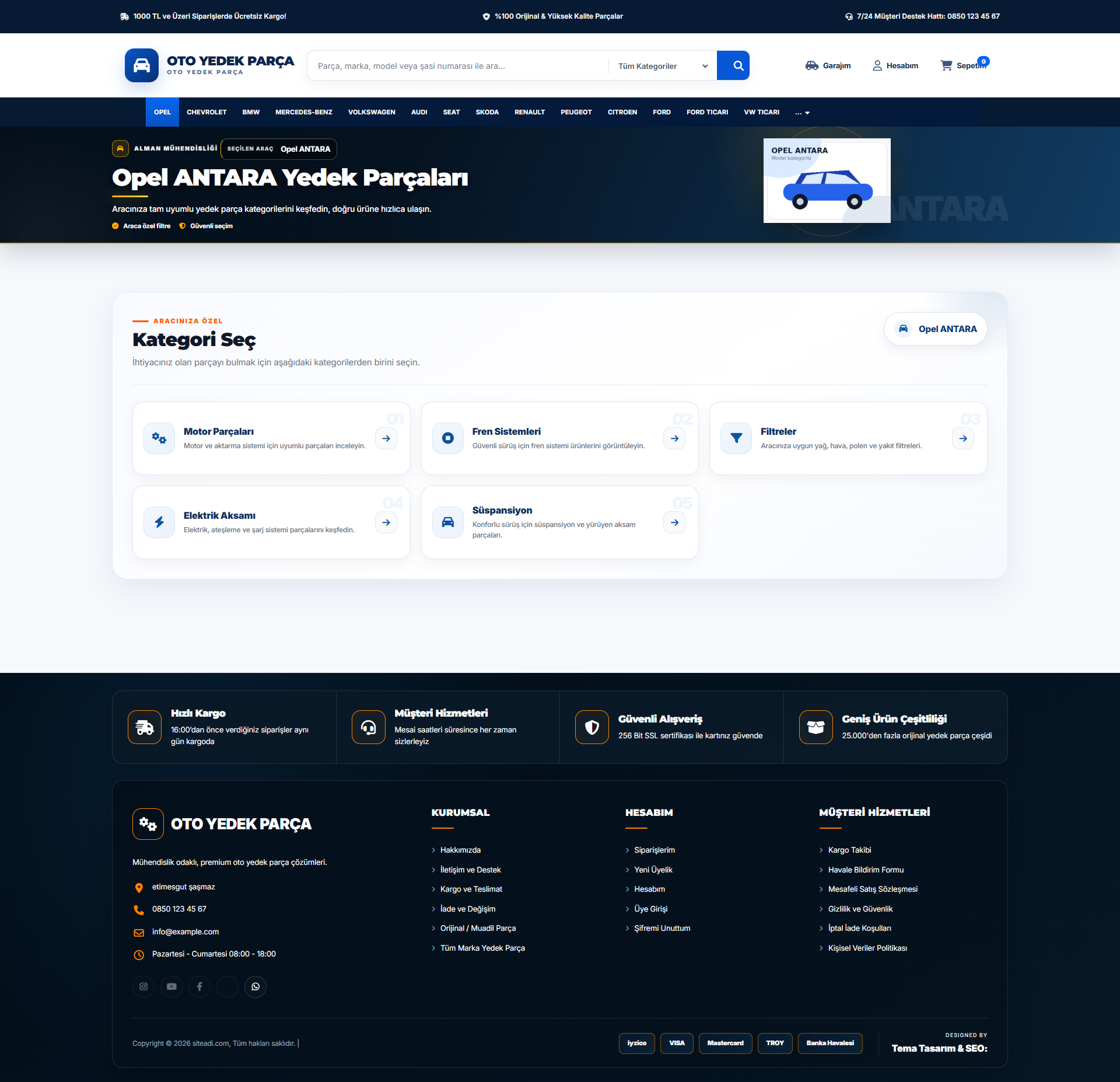Open the PEUGEOT brand menu

[x=576, y=112]
